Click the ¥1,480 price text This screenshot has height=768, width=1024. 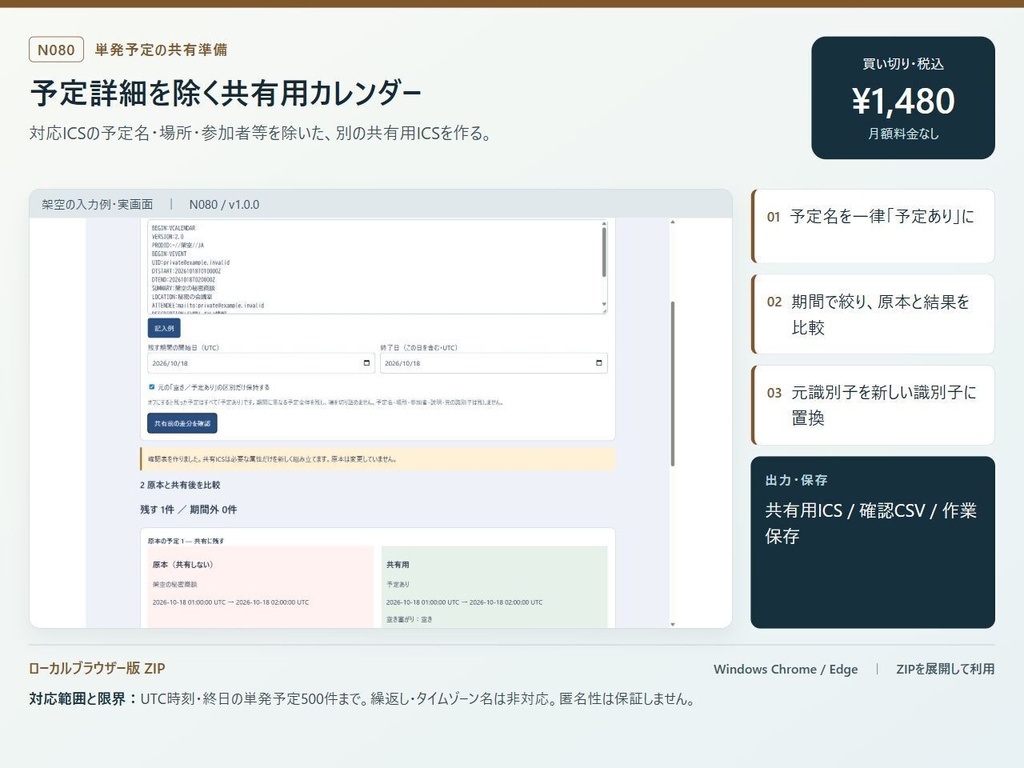click(x=903, y=101)
